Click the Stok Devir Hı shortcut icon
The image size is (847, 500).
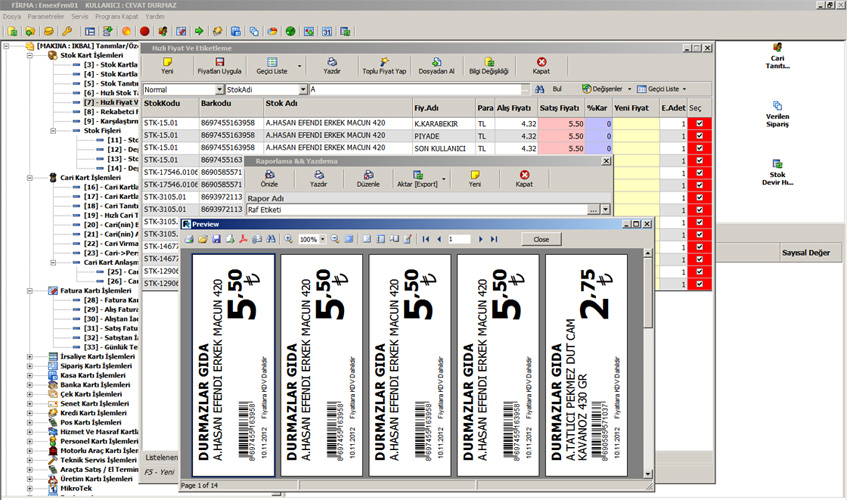(777, 164)
